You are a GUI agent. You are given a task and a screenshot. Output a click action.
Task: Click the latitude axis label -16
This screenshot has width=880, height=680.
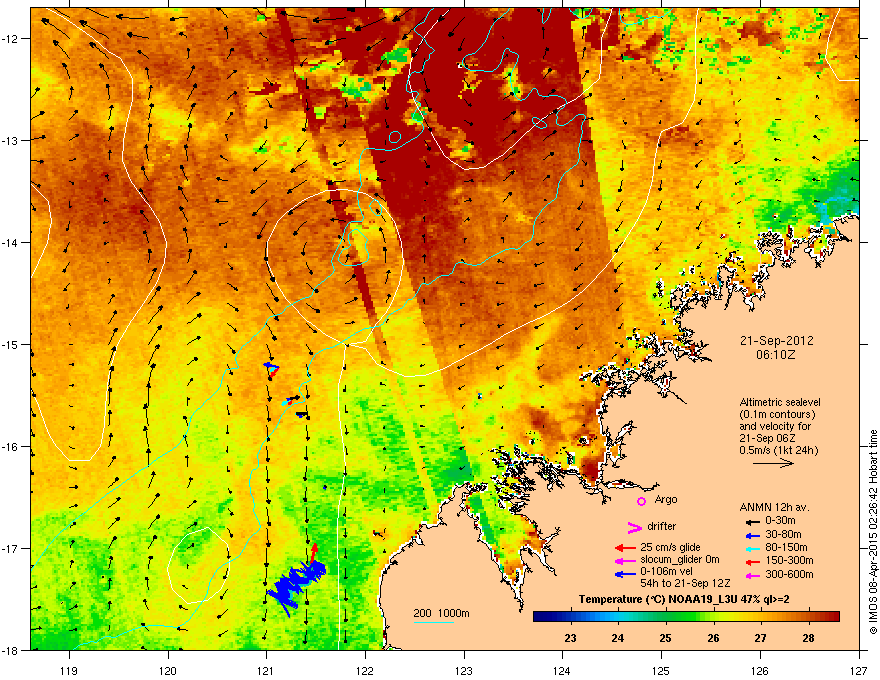(11, 447)
